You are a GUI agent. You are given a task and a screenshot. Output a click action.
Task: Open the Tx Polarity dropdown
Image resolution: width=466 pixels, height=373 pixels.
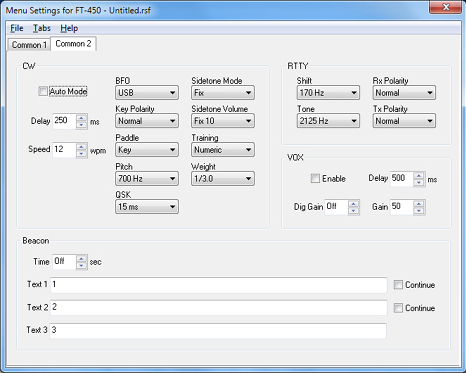click(x=404, y=121)
